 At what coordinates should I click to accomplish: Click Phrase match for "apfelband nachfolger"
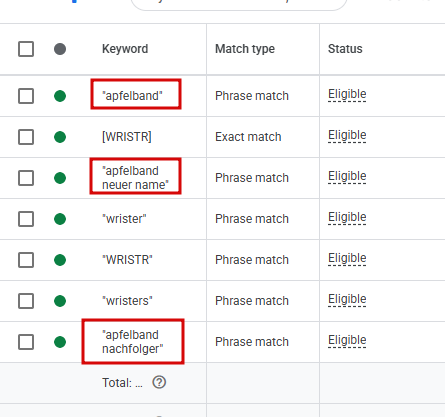tap(252, 342)
